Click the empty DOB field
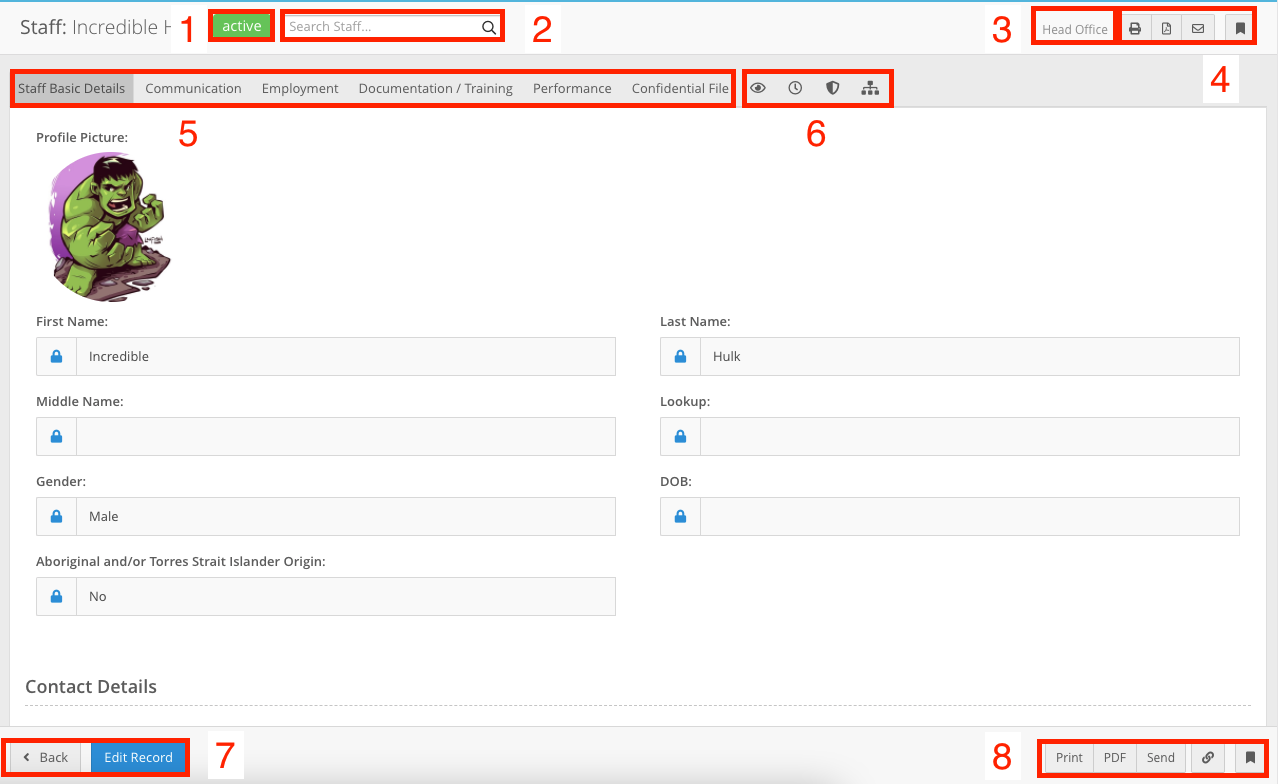The image size is (1278, 784). [x=970, y=516]
